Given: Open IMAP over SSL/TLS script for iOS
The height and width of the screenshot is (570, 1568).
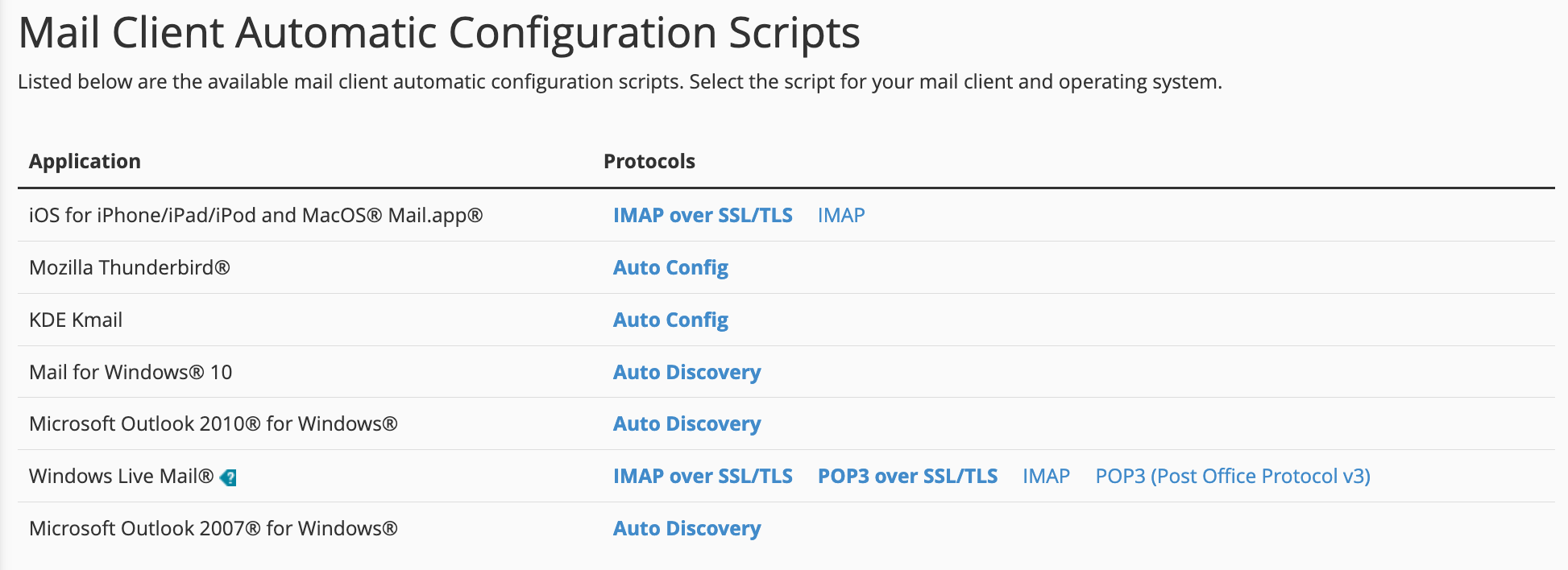Looking at the screenshot, I should tap(702, 215).
